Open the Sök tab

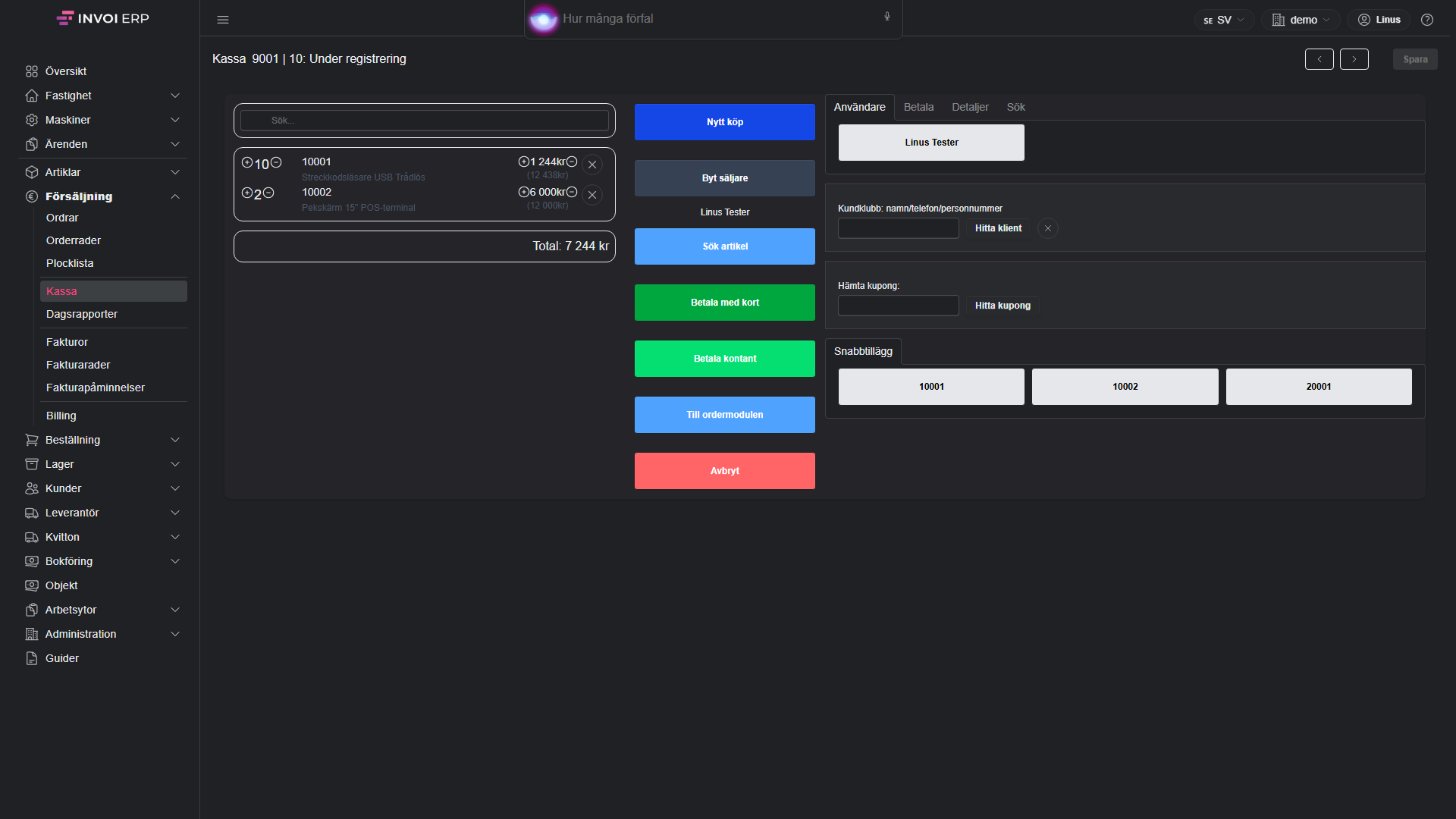pyautogui.click(x=1015, y=107)
